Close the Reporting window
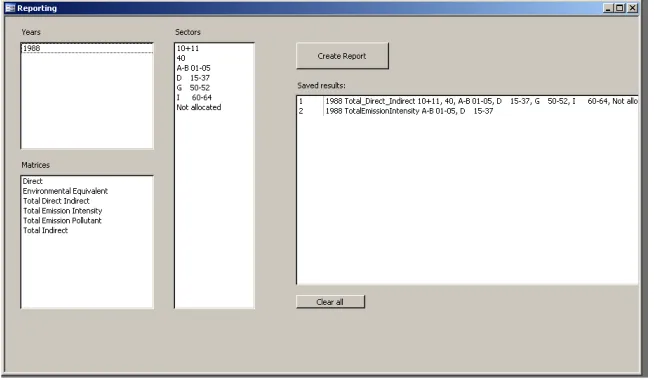This screenshot has width=654, height=380. 633,8
